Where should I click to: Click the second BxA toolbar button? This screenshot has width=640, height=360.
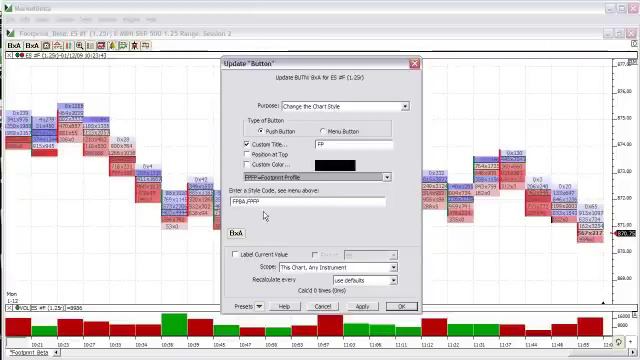(x=32, y=45)
